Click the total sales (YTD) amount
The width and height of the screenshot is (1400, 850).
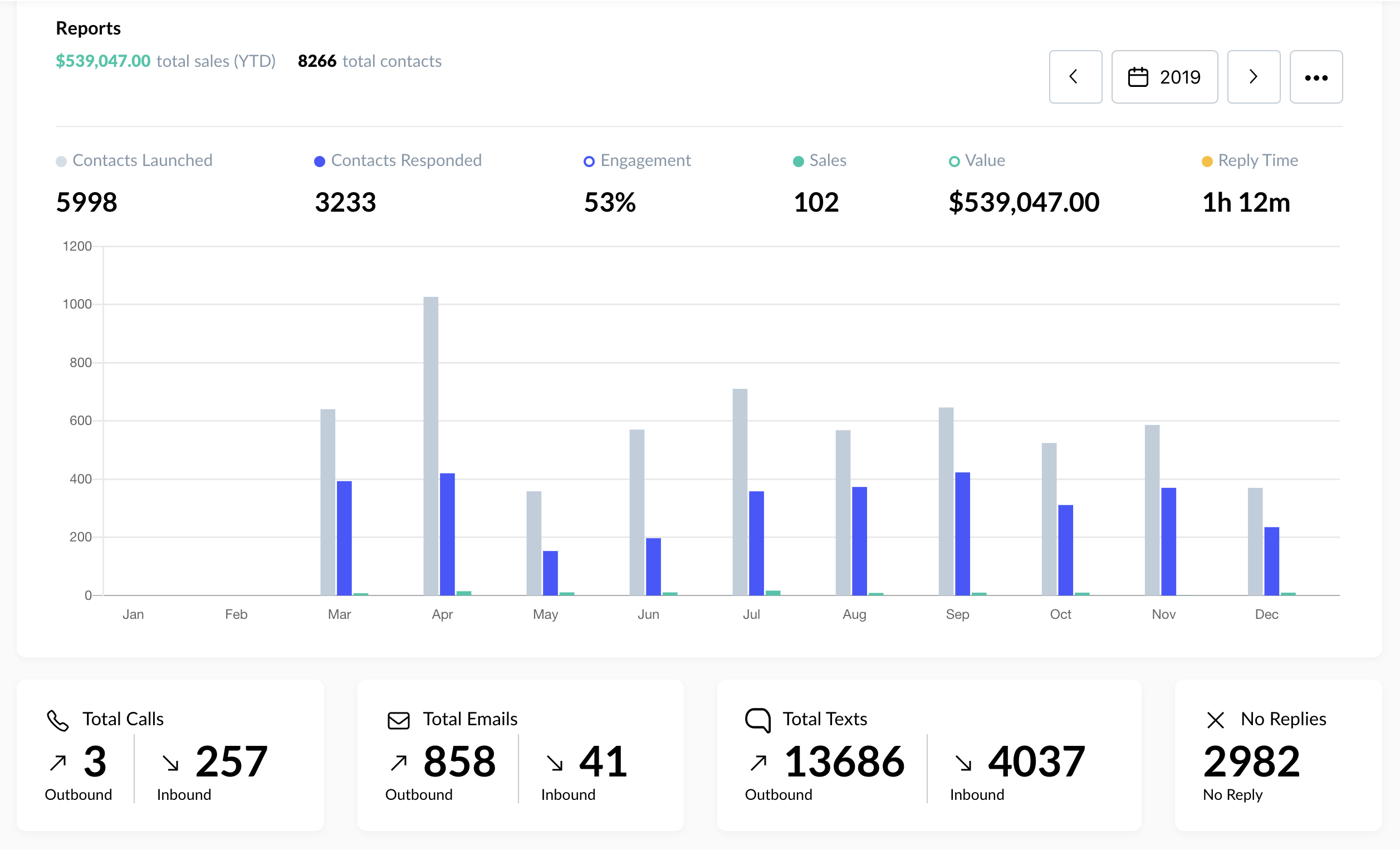[103, 61]
